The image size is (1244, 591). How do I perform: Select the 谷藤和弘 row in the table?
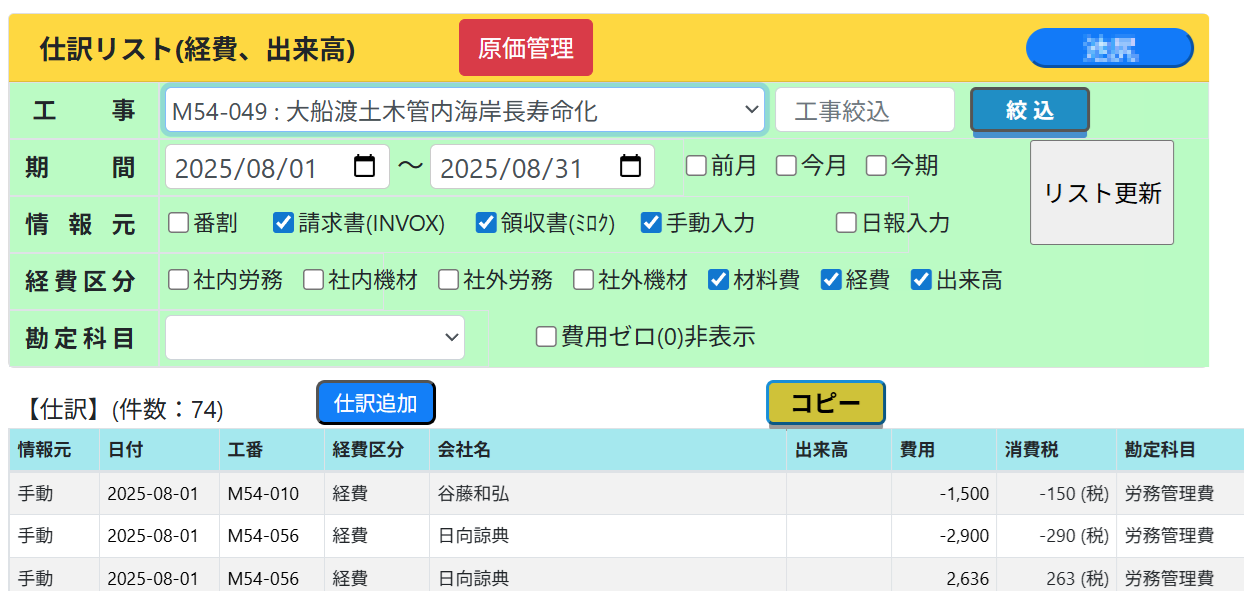click(474, 493)
